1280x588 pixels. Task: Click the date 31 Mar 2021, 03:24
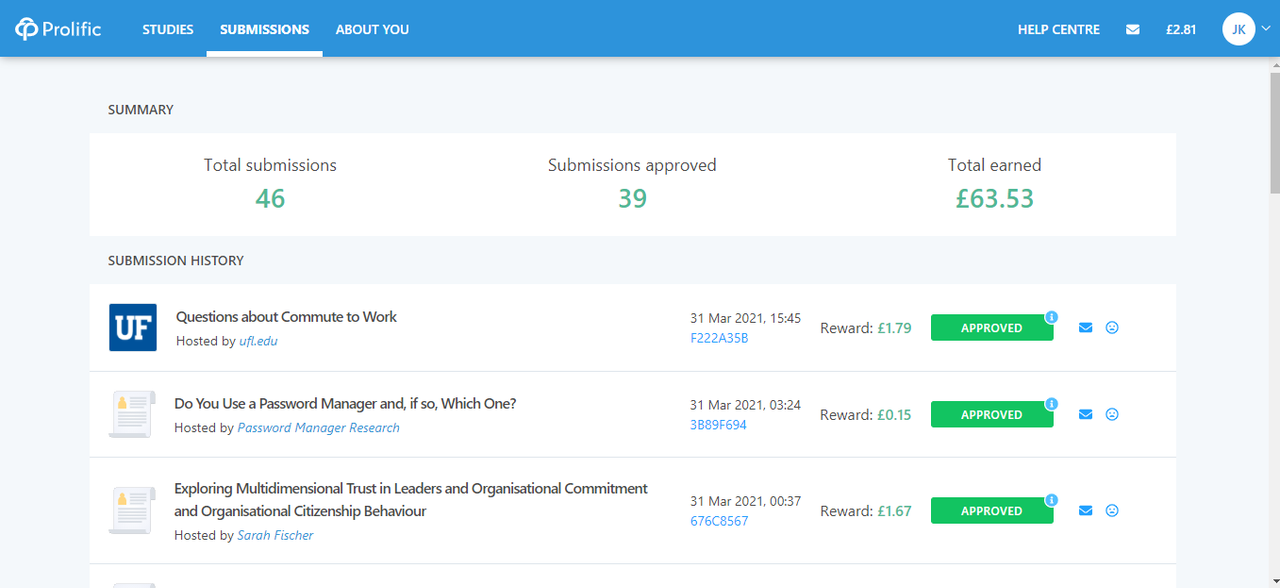[x=745, y=406]
